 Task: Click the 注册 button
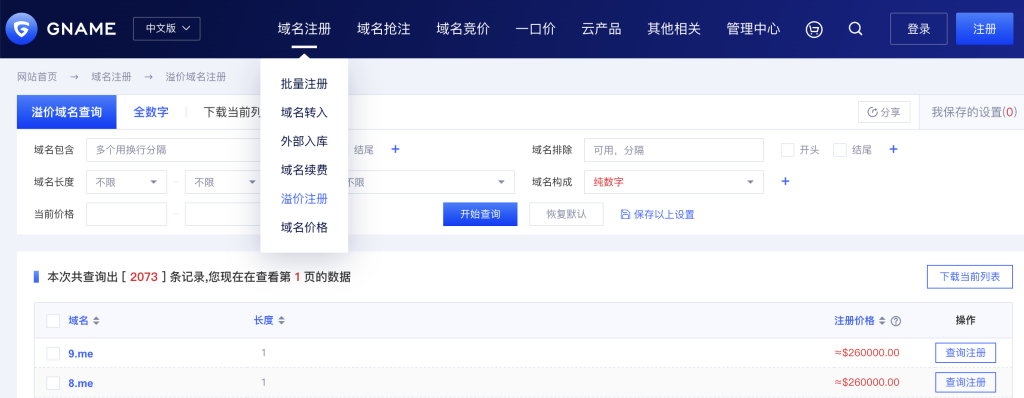click(x=985, y=29)
